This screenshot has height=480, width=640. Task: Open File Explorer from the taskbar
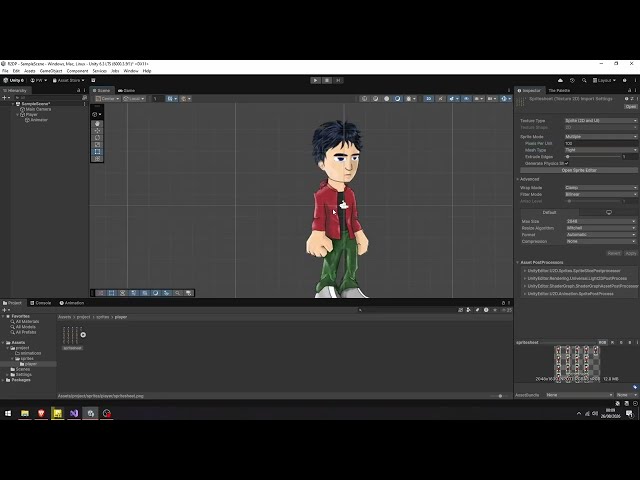coord(25,413)
